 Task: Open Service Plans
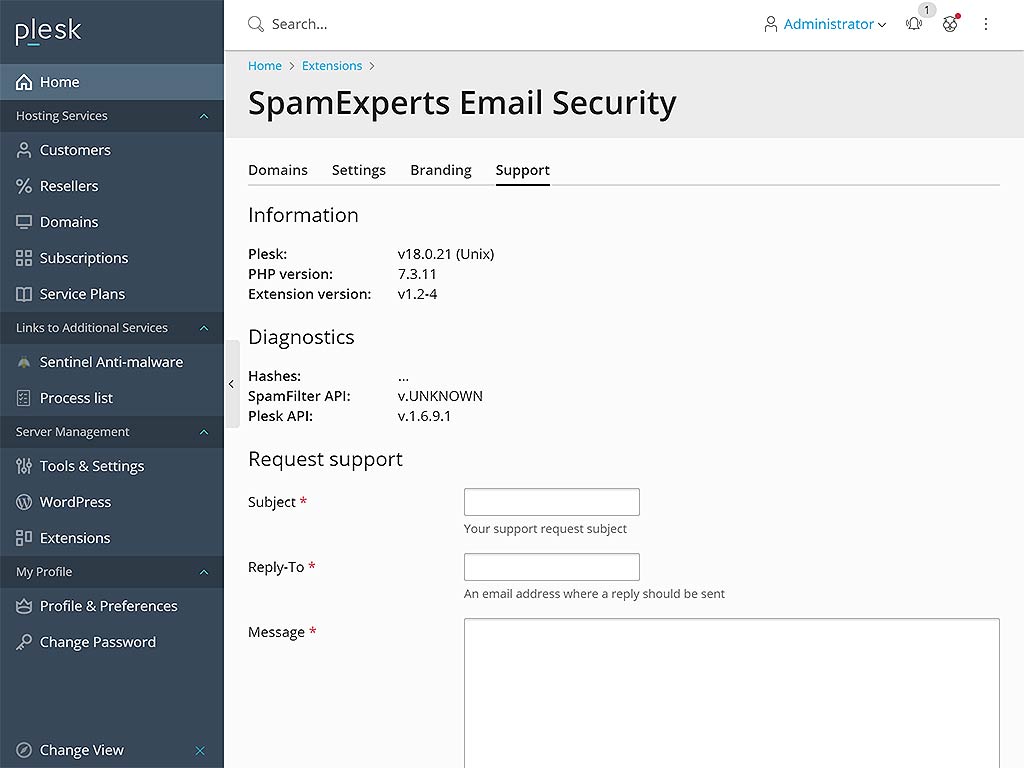click(x=82, y=294)
